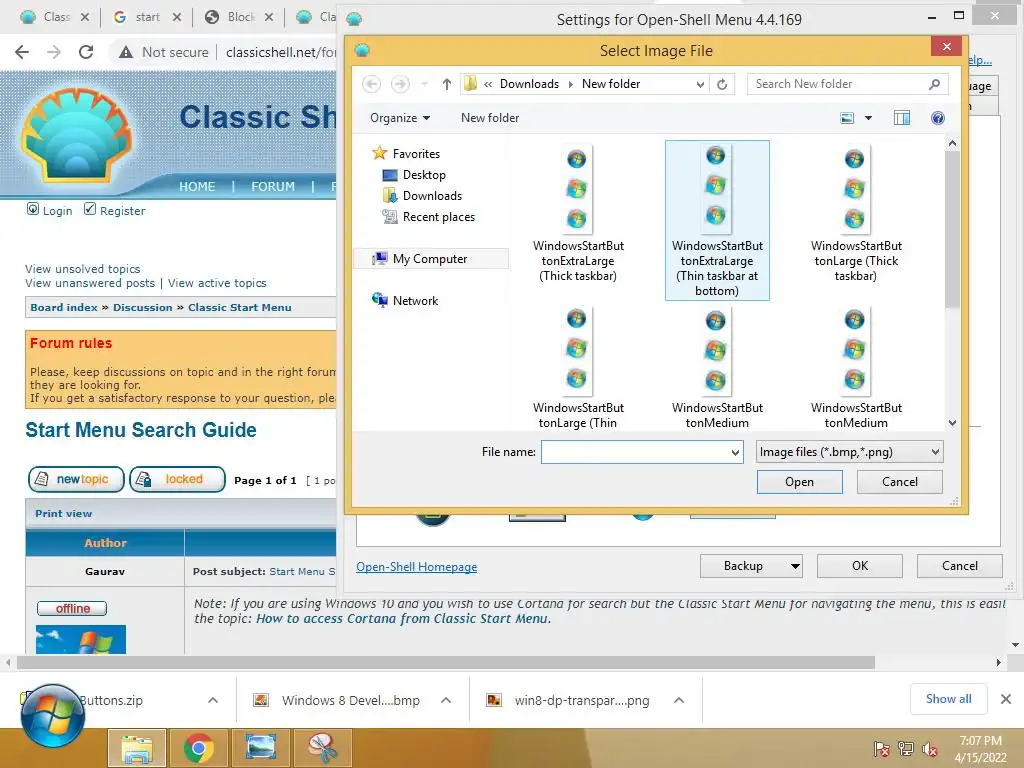This screenshot has height=768, width=1024.
Task: Click New folder in dialog toolbar
Action: [x=490, y=118]
